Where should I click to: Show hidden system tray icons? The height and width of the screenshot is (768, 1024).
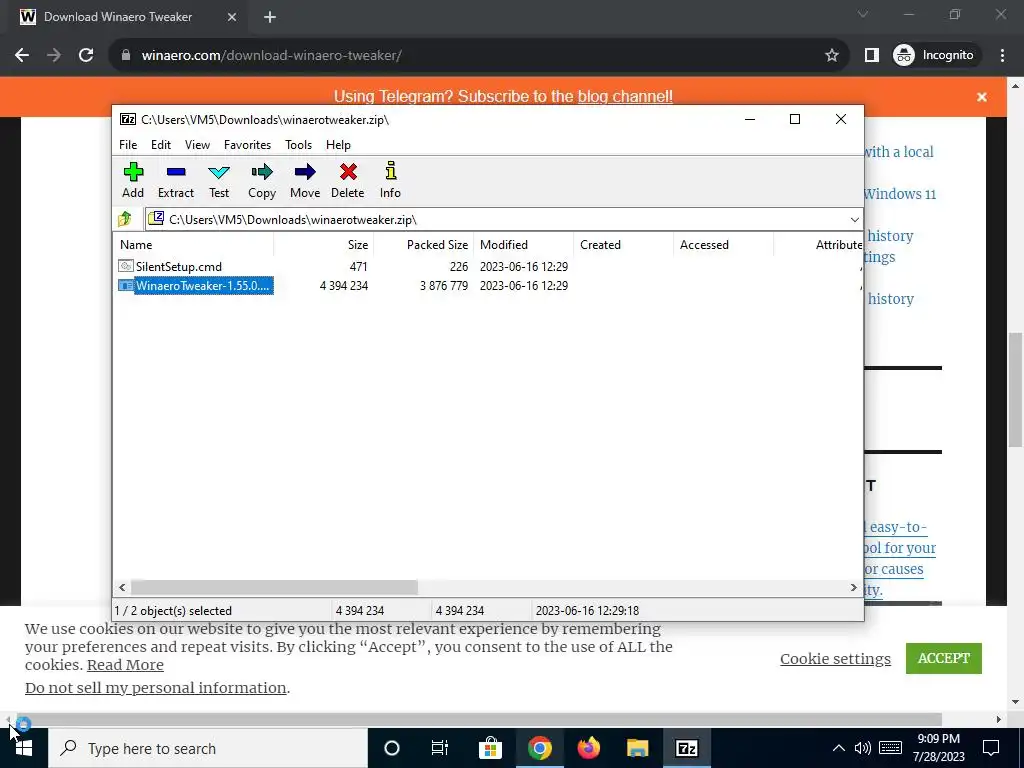tap(839, 748)
